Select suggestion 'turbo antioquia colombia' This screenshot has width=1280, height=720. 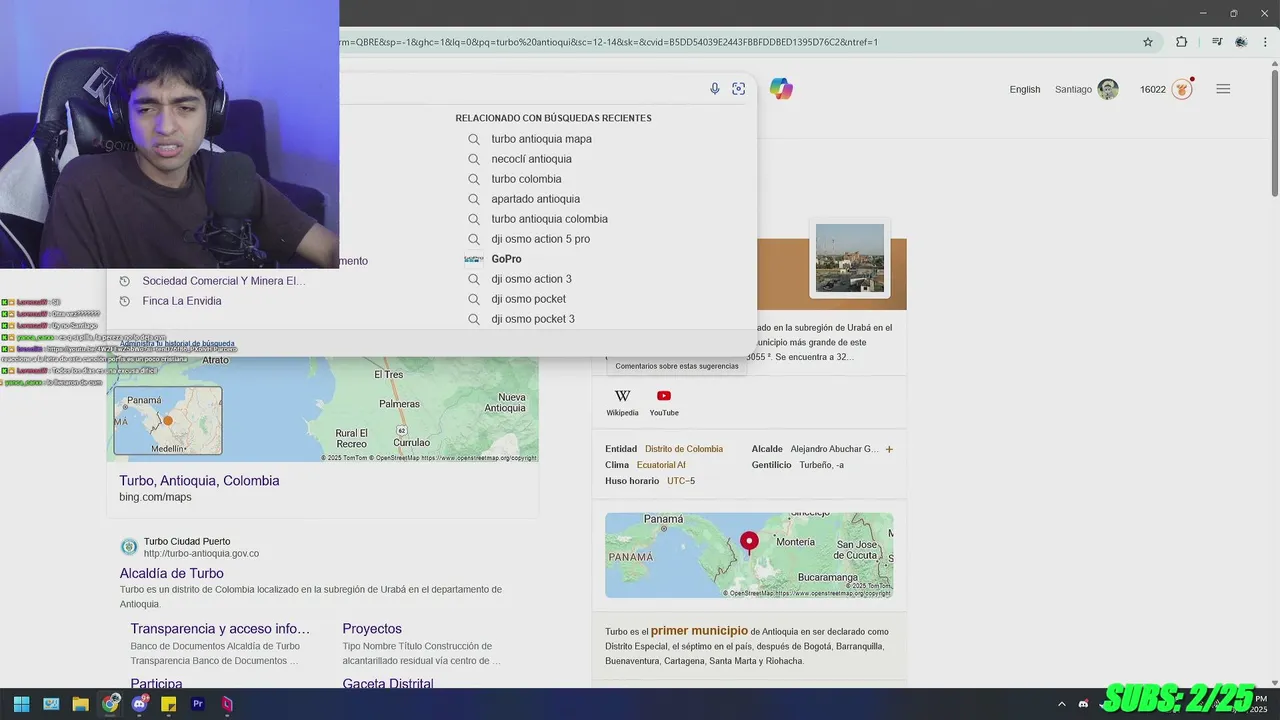549,219
